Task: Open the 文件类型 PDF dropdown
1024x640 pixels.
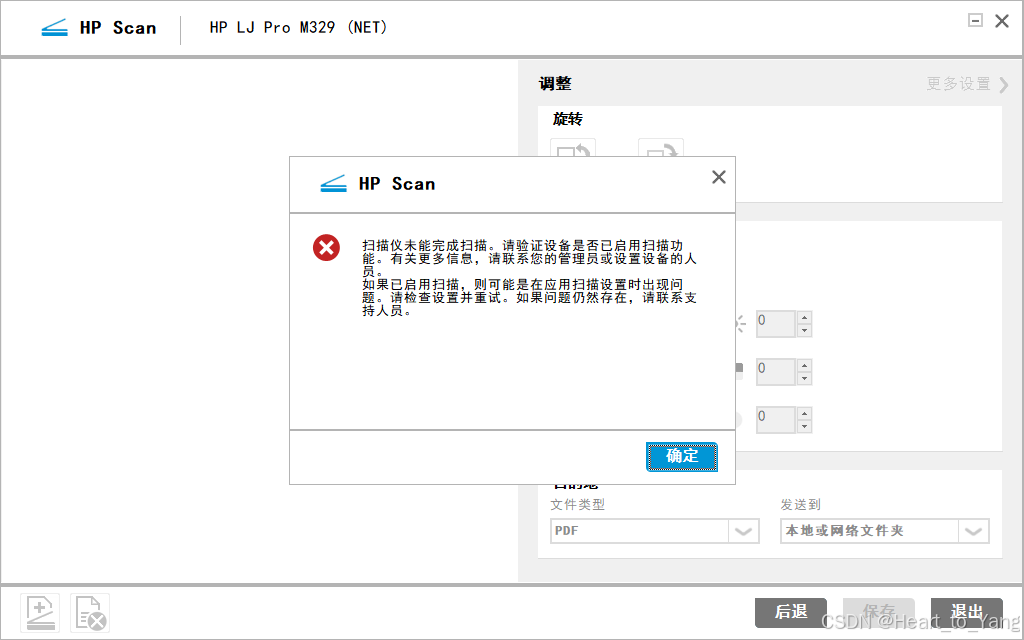Action: (x=654, y=531)
